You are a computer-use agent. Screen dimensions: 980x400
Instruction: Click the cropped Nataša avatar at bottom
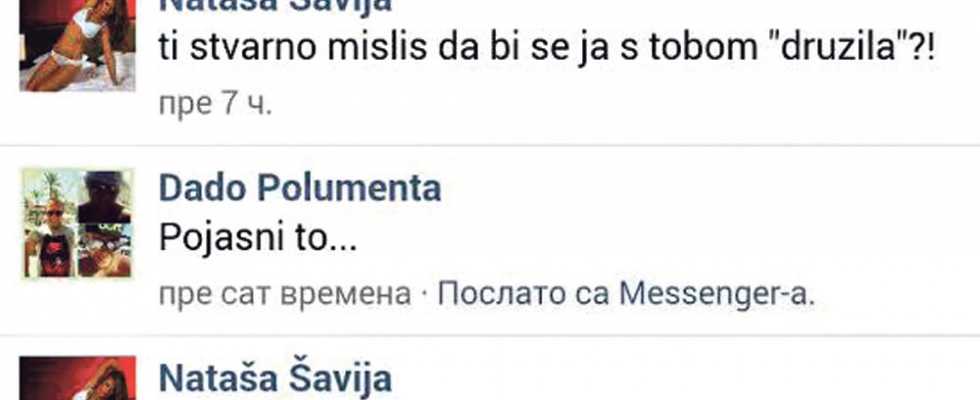point(78,378)
